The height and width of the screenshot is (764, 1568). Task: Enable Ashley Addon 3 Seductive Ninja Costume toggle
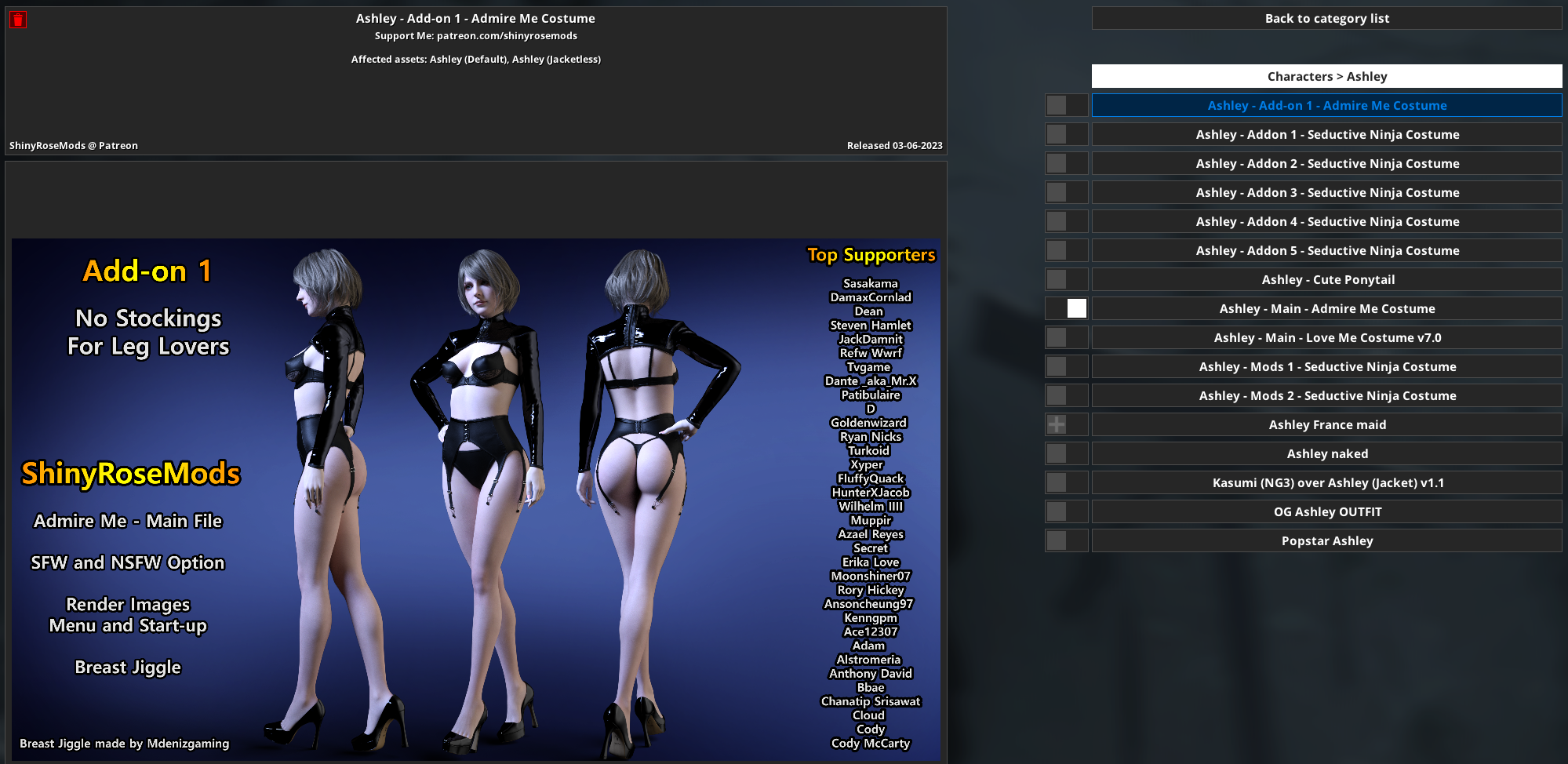tap(1067, 192)
